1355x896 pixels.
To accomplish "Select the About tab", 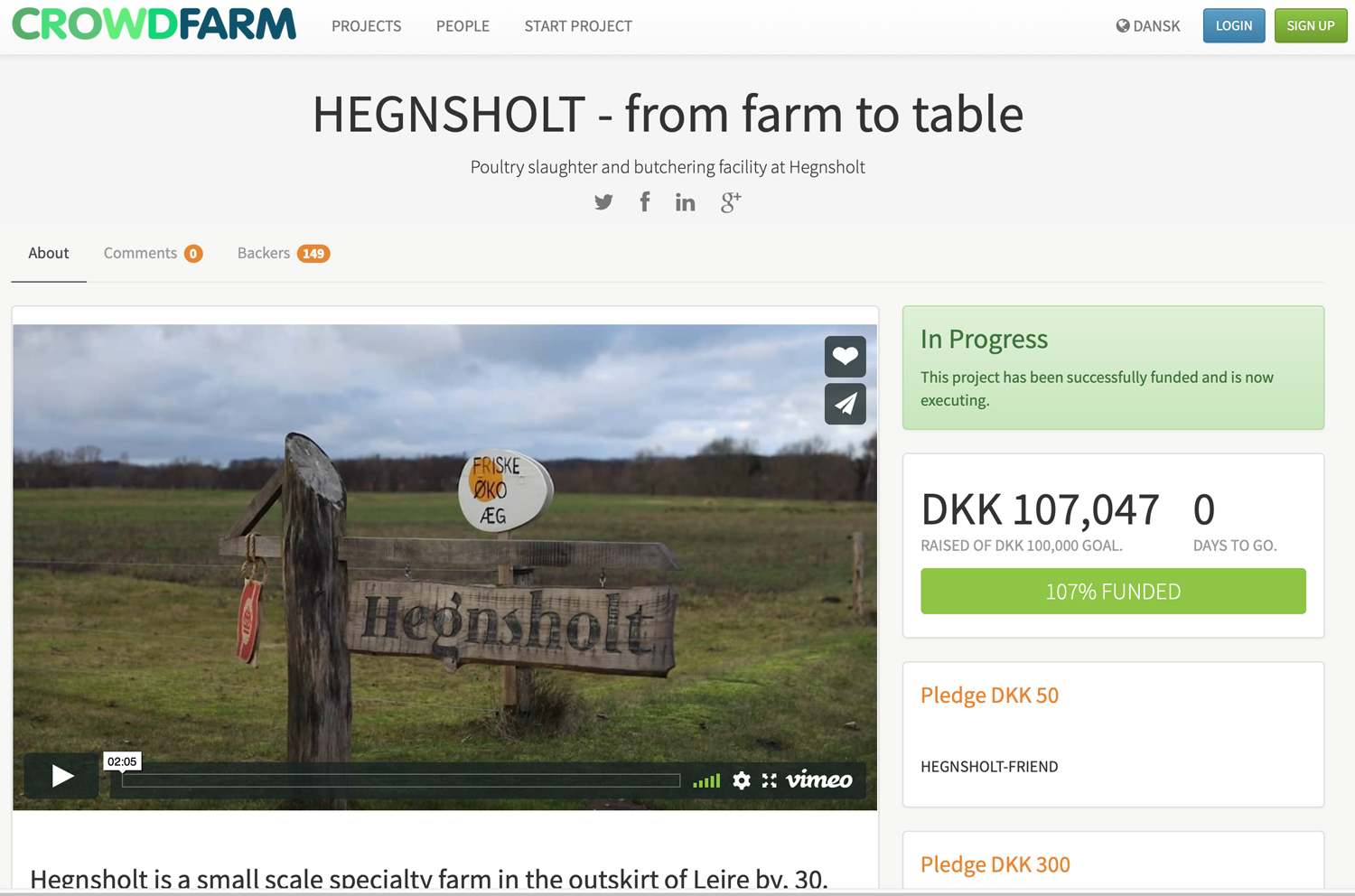I will pyautogui.click(x=49, y=253).
